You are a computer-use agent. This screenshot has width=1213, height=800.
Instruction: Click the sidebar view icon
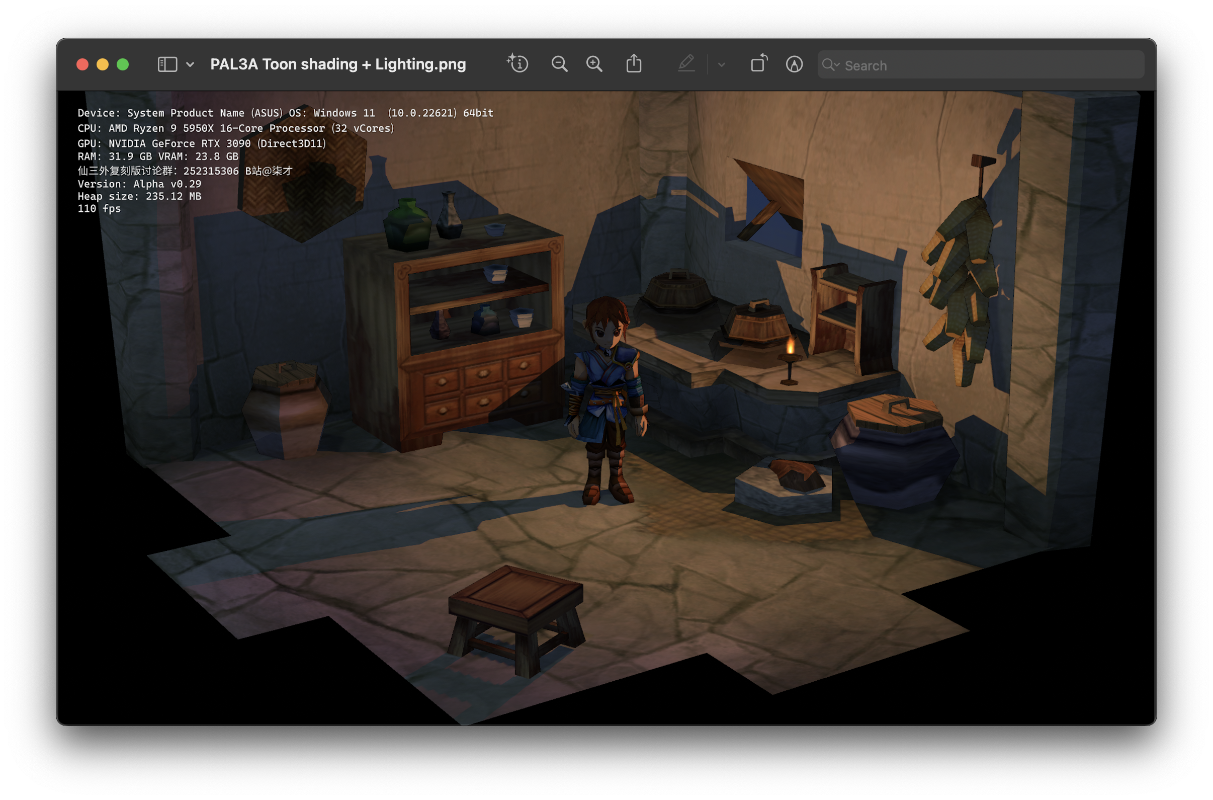tap(167, 64)
